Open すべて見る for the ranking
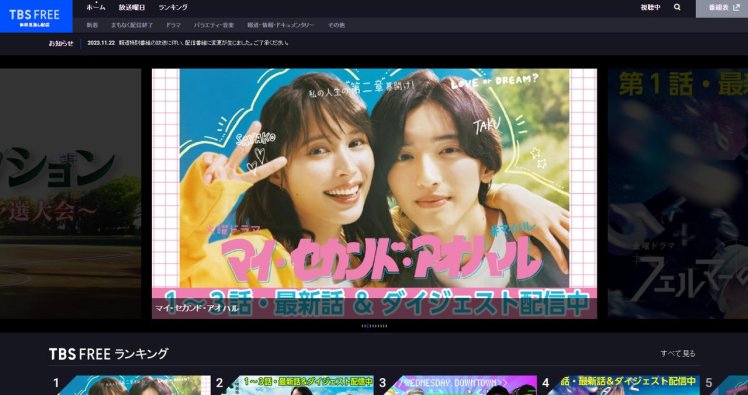This screenshot has height=395, width=748. [678, 353]
